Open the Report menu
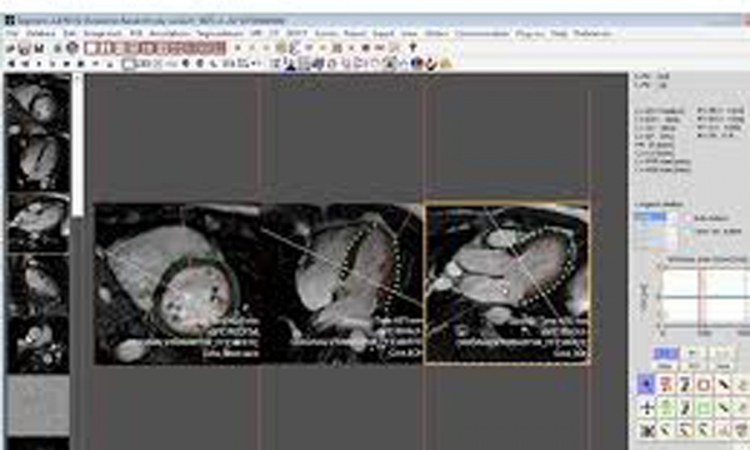 (355, 33)
